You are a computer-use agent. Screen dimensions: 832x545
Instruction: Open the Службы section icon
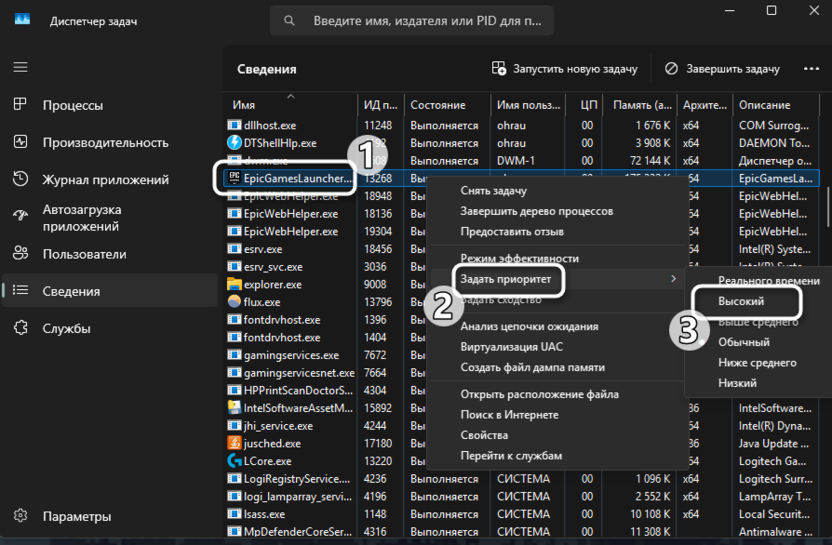point(20,327)
